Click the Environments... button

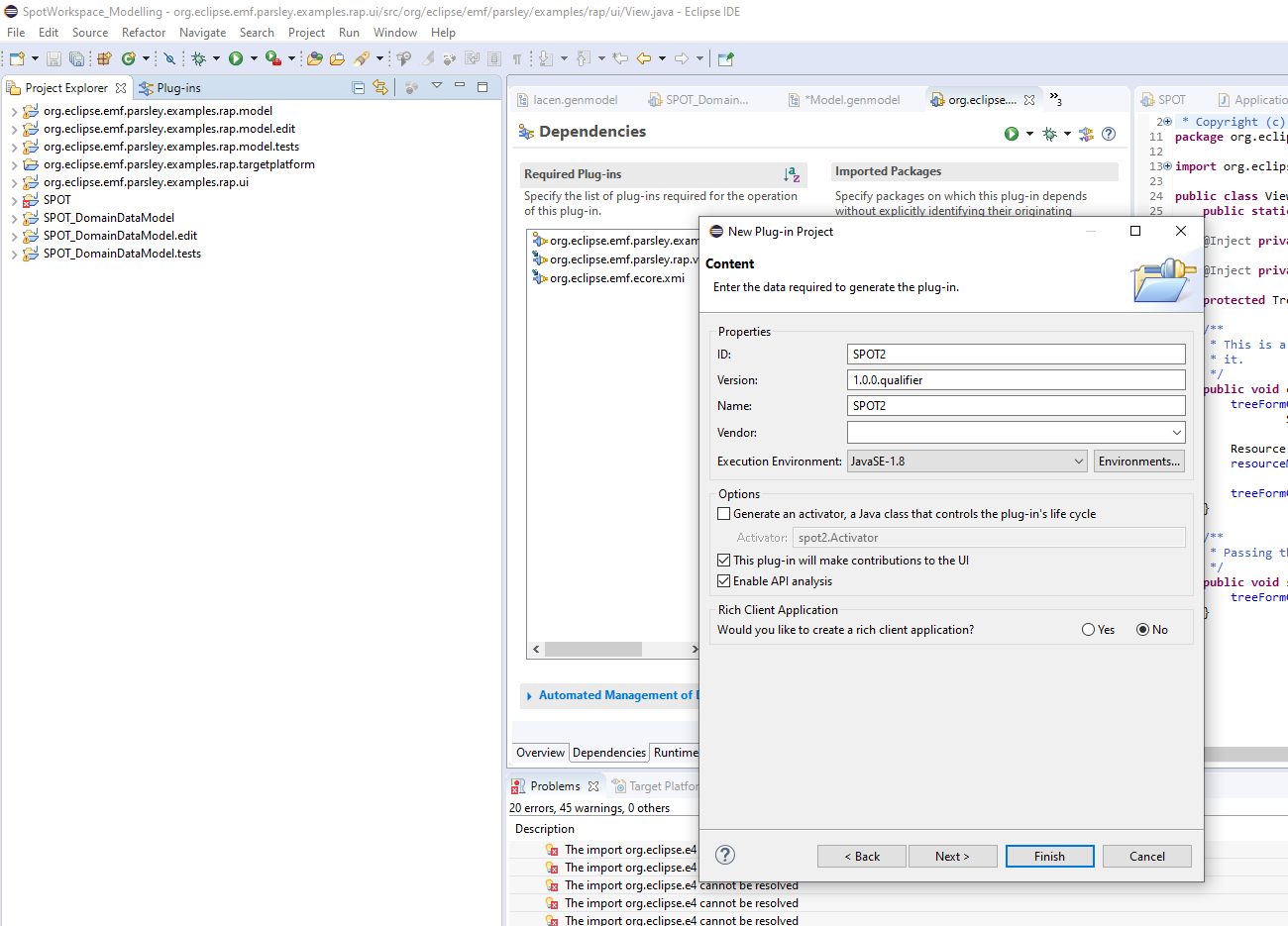[x=1139, y=462]
